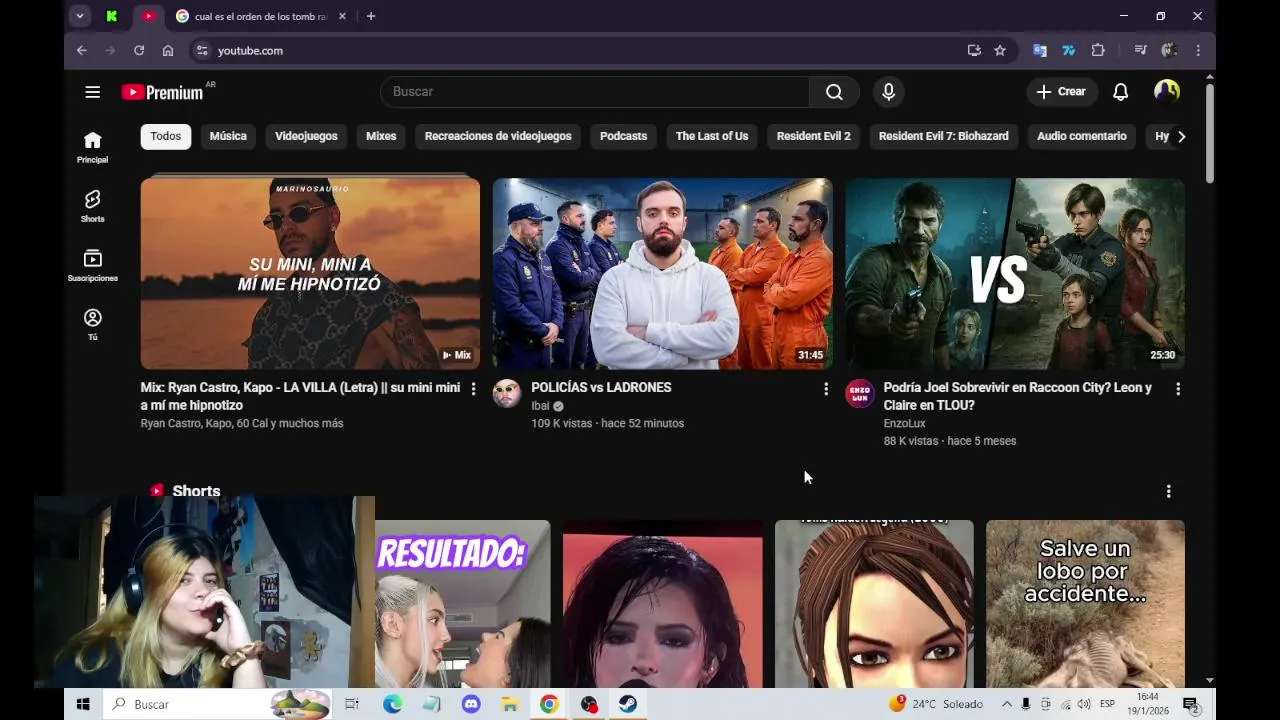Select the Mixes filter chip
The height and width of the screenshot is (720, 1280).
(x=381, y=136)
